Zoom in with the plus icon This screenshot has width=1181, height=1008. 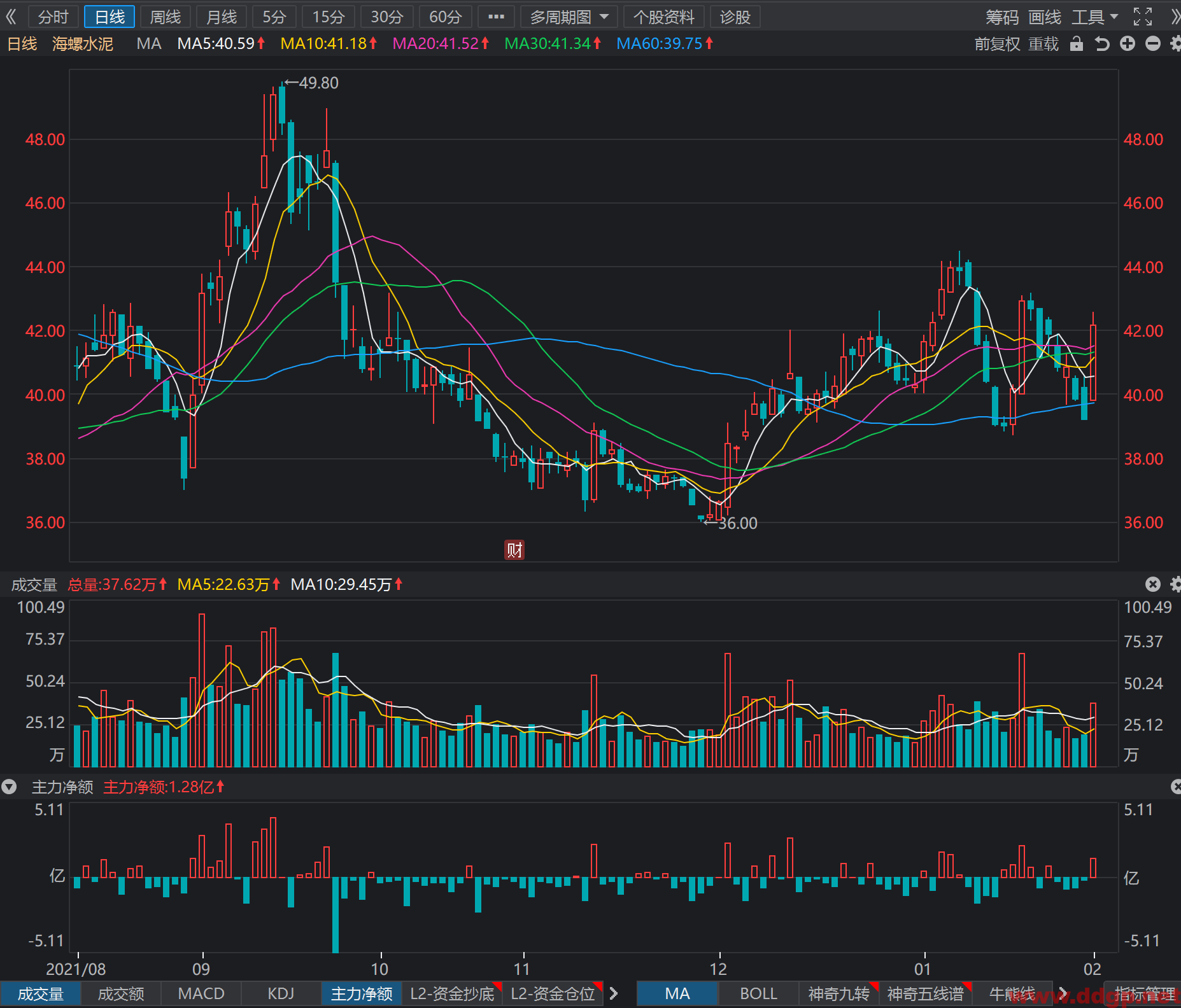coord(1128,44)
